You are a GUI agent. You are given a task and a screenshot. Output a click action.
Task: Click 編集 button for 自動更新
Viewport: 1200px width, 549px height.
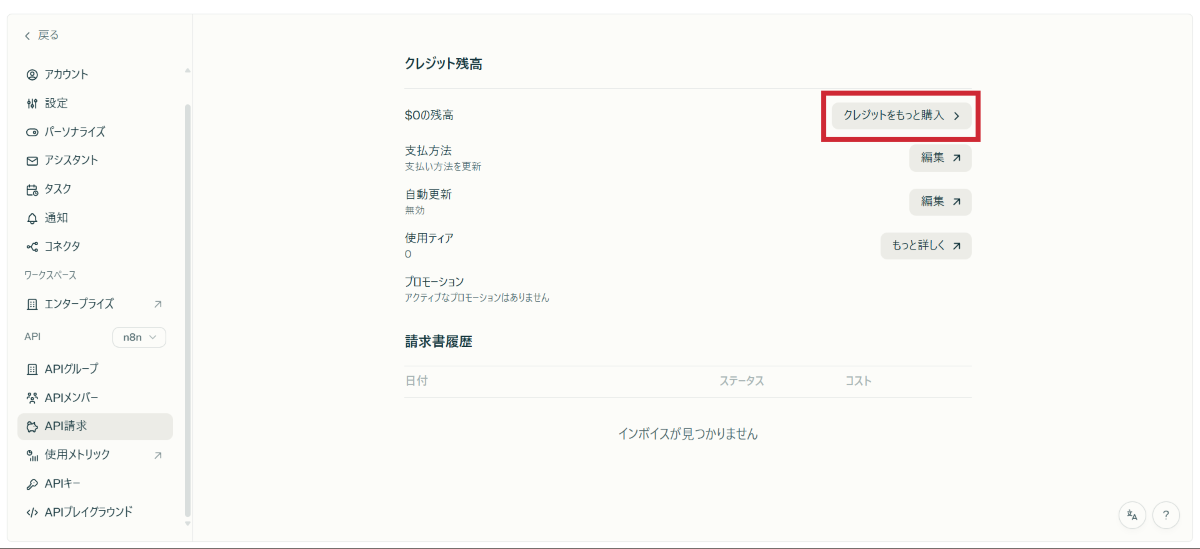[x=940, y=201]
